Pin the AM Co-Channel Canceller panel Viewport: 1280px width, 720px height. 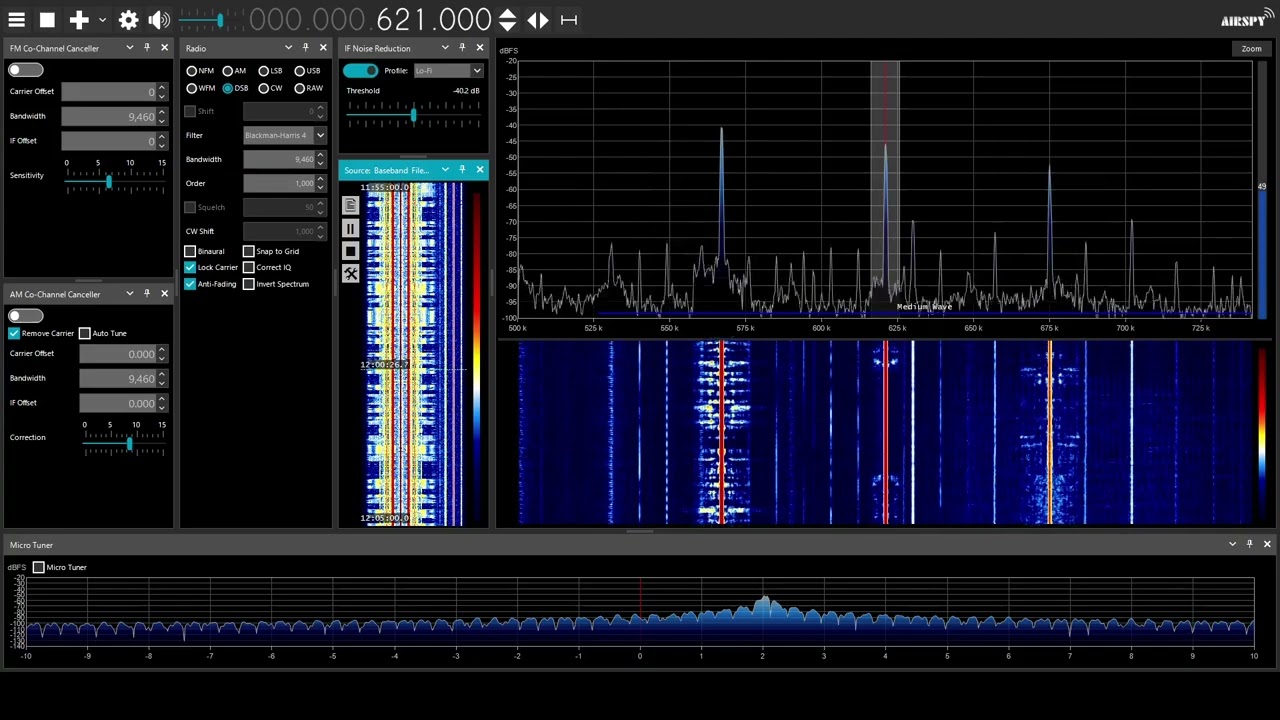(147, 294)
